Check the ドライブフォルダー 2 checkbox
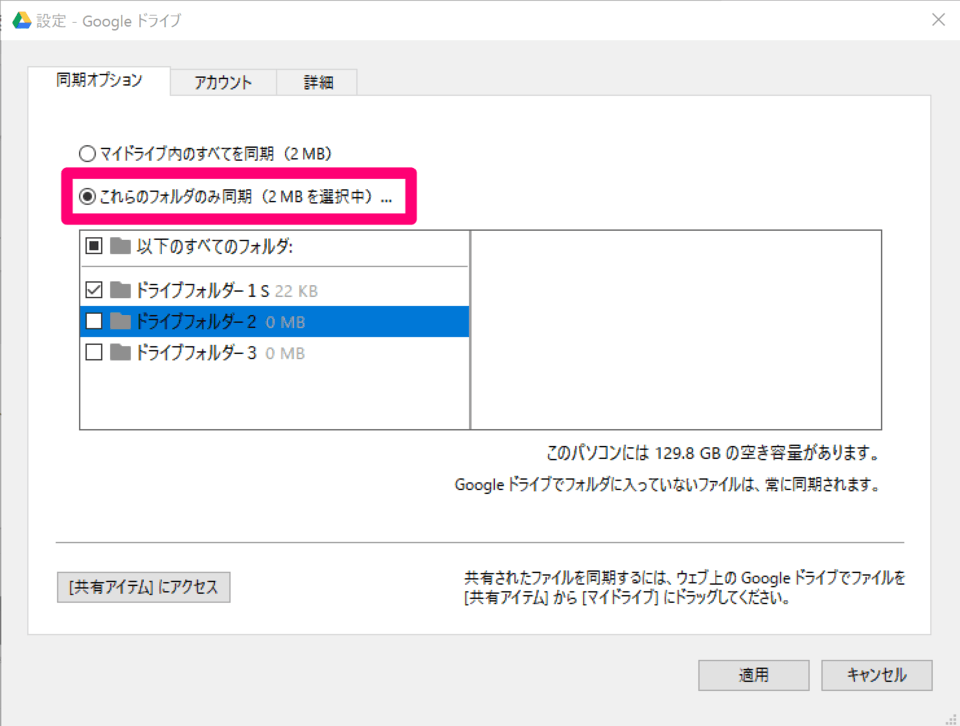 (94, 321)
